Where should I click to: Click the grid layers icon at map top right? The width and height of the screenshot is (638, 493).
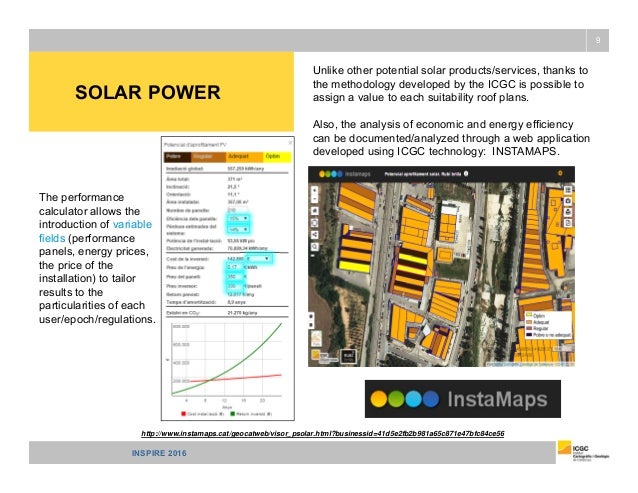(x=568, y=190)
